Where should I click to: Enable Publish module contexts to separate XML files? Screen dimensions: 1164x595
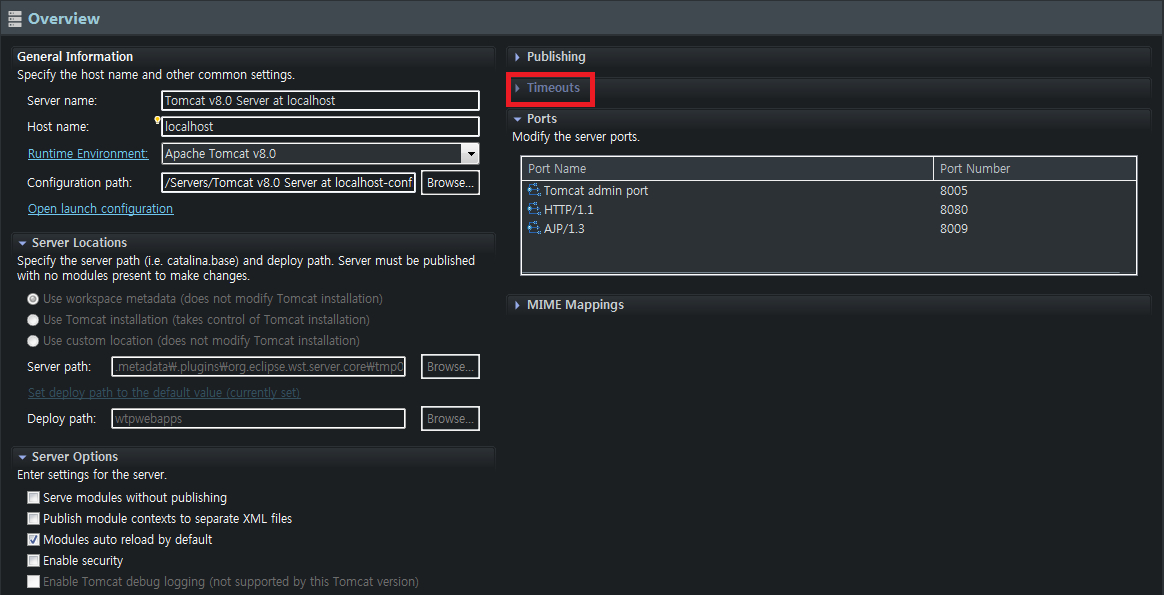pyautogui.click(x=33, y=519)
